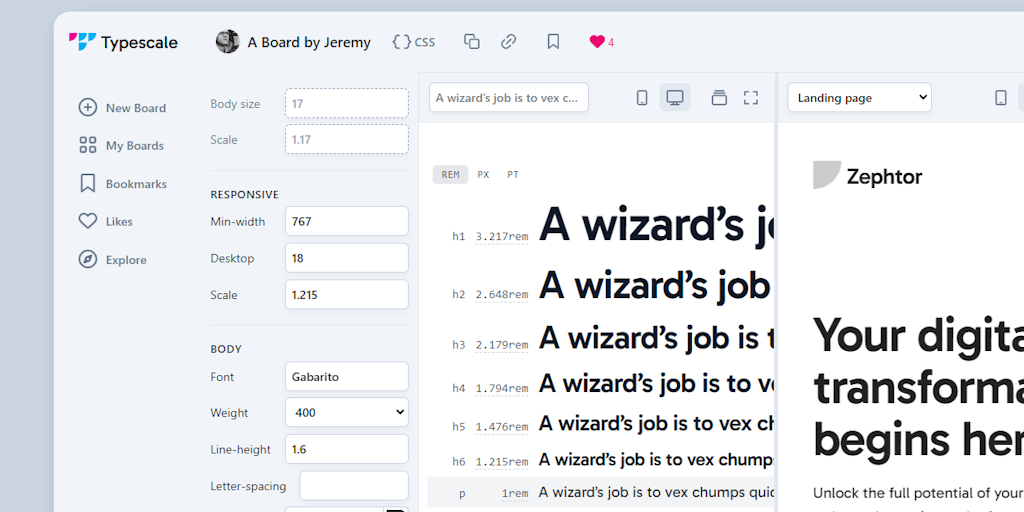Select the PT units tab
Viewport: 1024px width, 512px height.
point(513,174)
